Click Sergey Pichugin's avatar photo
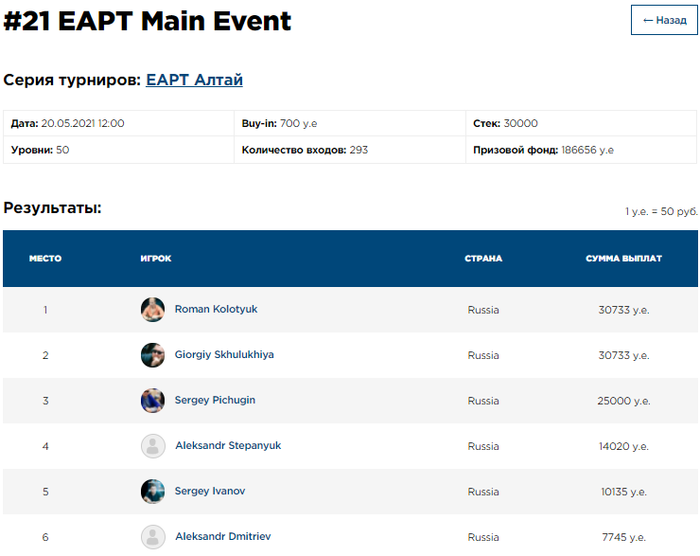Viewport: 700px width, 556px height. [152, 401]
